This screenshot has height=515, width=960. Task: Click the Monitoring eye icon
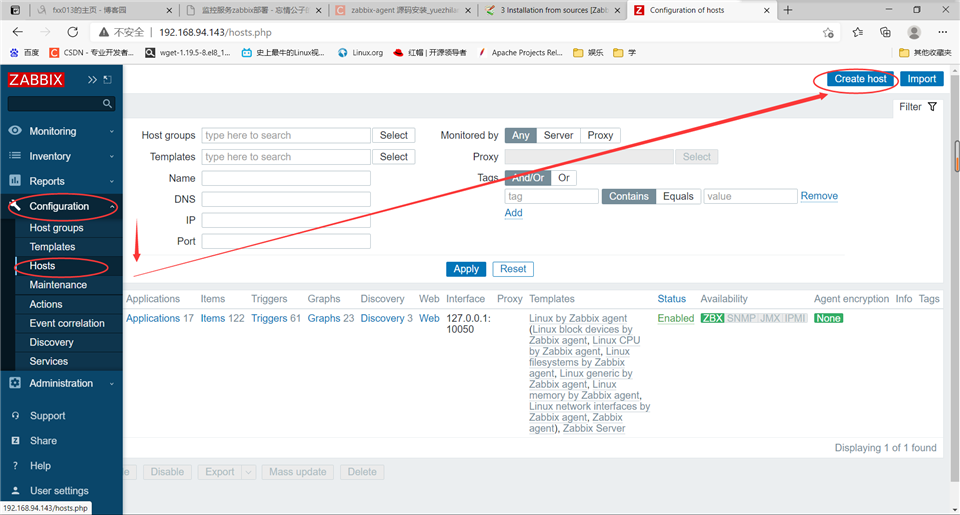click(x=15, y=130)
